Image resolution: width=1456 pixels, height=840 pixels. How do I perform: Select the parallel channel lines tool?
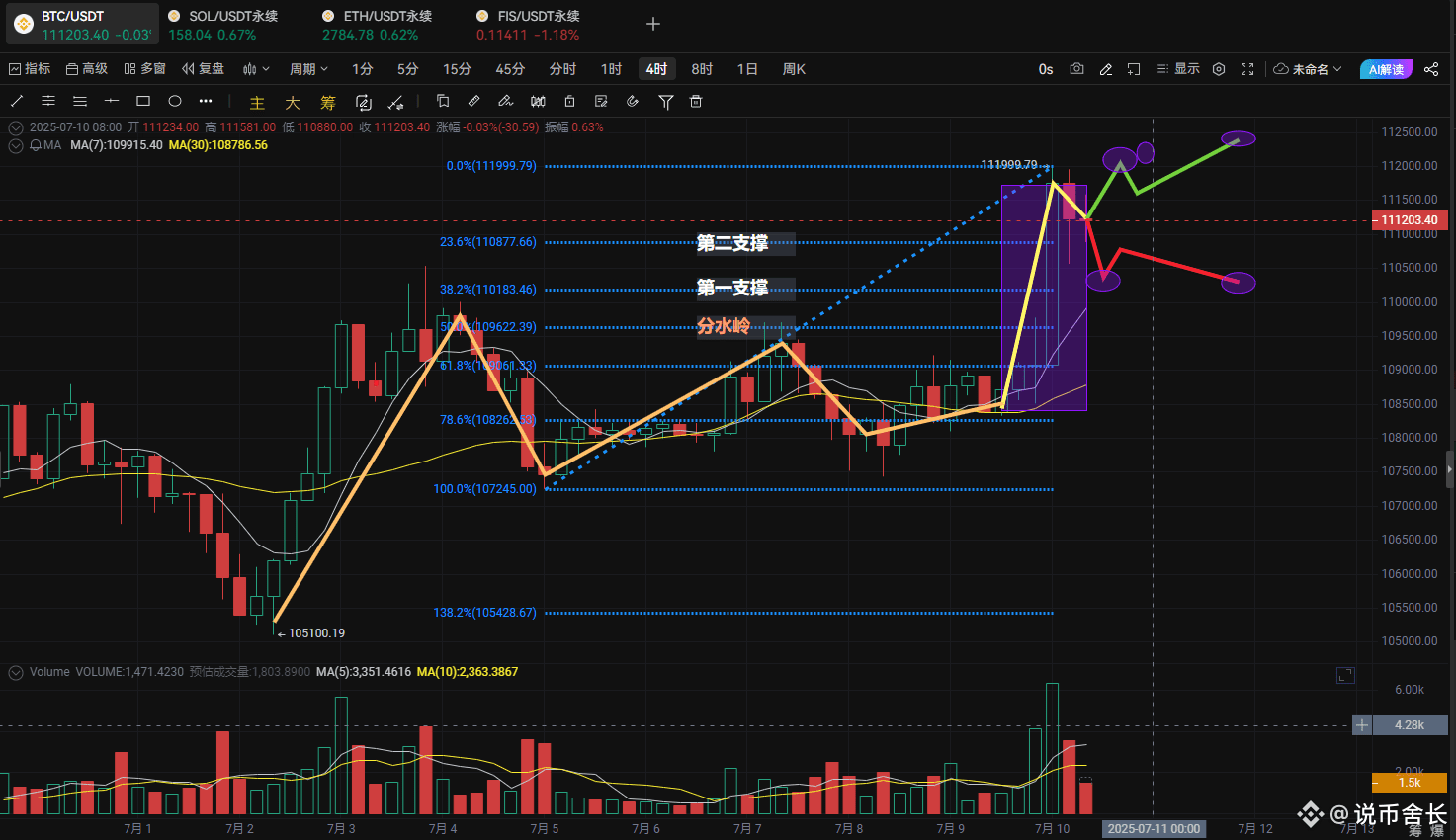tap(48, 101)
